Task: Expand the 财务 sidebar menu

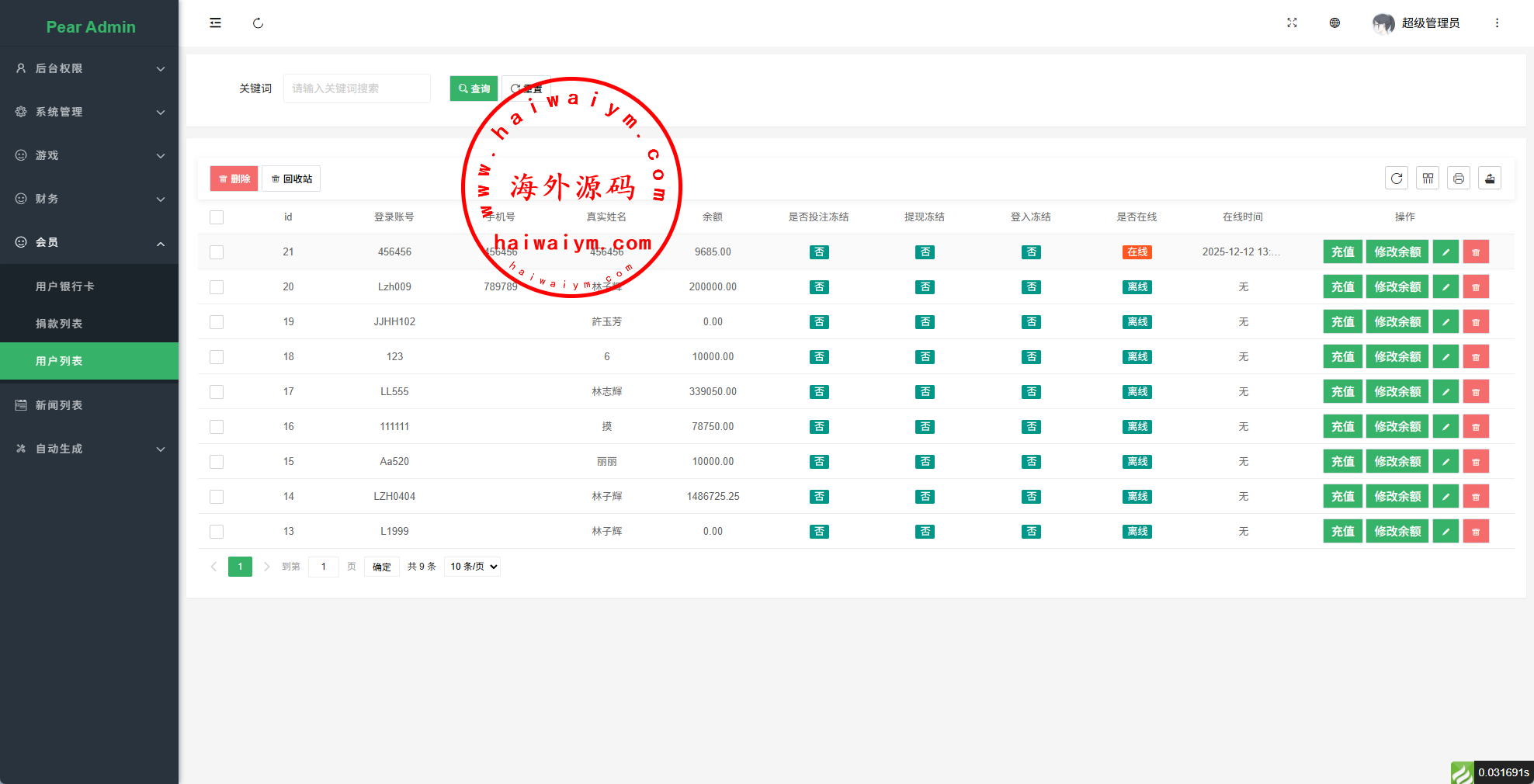Action: tap(89, 199)
